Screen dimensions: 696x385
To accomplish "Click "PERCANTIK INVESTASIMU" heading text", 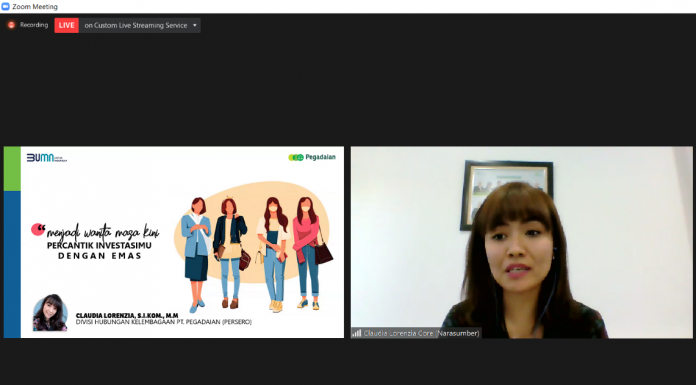I will coord(99,246).
